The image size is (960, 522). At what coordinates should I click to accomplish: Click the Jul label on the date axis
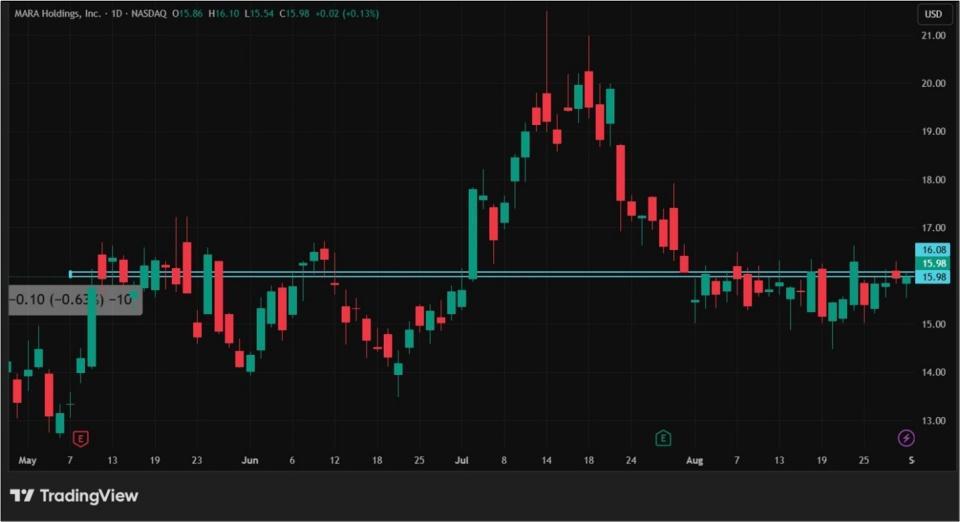(x=462, y=461)
